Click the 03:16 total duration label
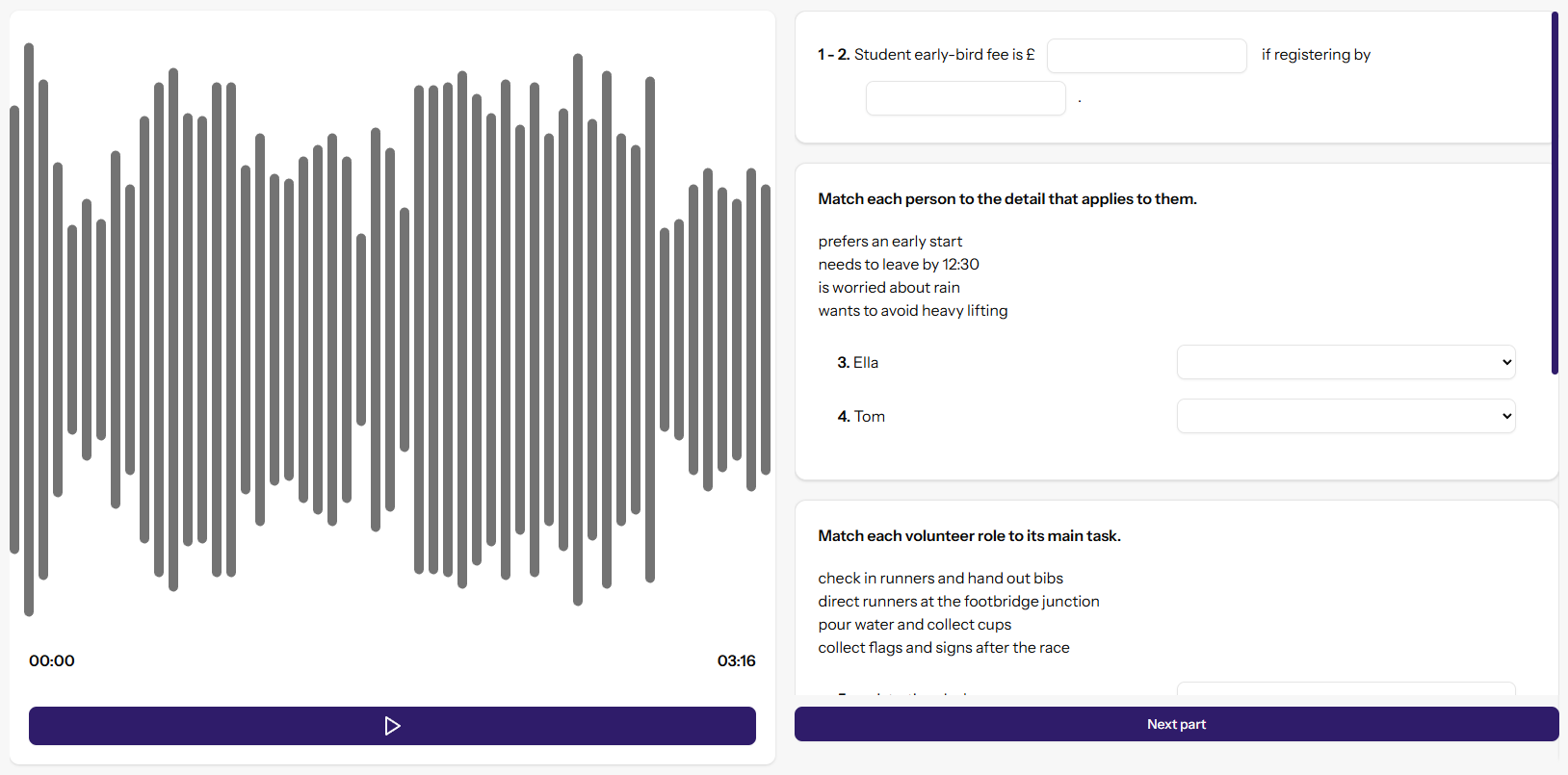The height and width of the screenshot is (775, 1568). (x=736, y=660)
